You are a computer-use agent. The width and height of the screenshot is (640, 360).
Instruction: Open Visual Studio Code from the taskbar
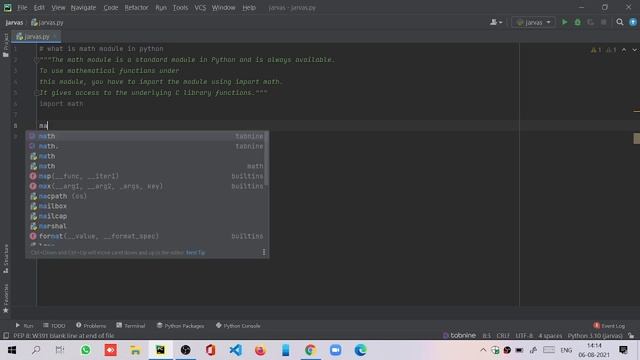236,350
